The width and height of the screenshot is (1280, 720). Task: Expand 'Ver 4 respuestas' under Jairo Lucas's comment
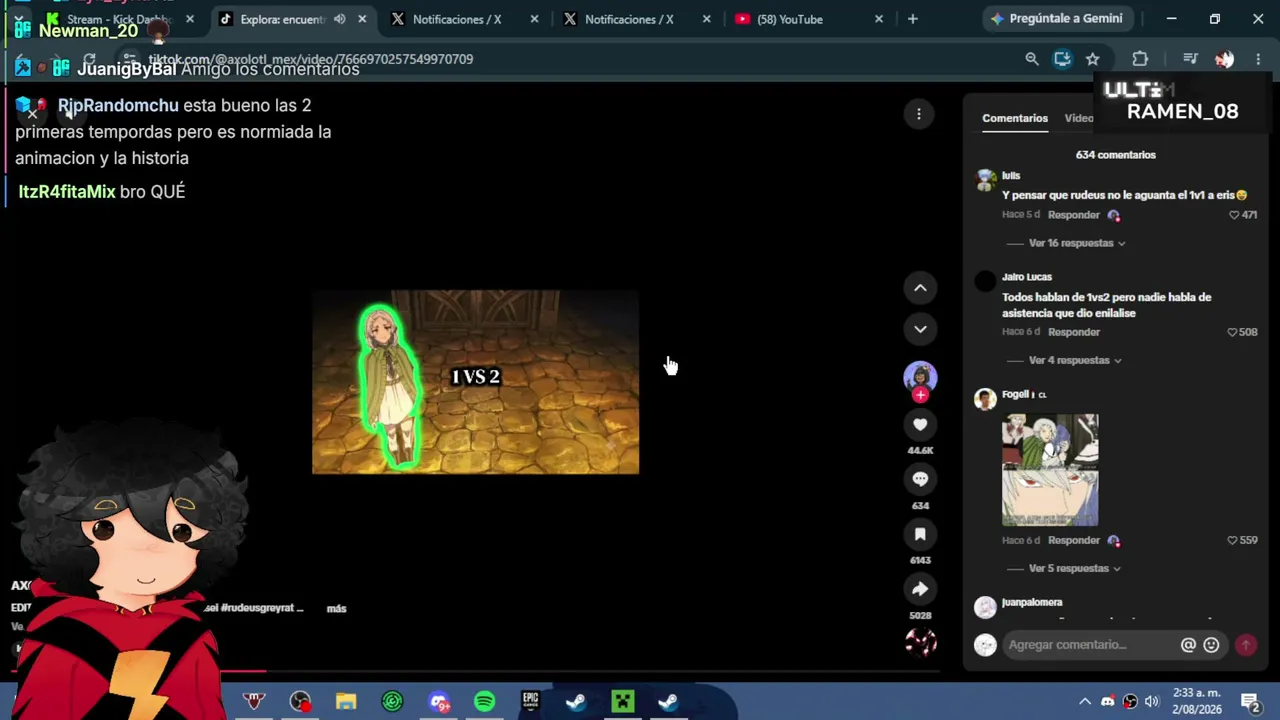(x=1074, y=360)
